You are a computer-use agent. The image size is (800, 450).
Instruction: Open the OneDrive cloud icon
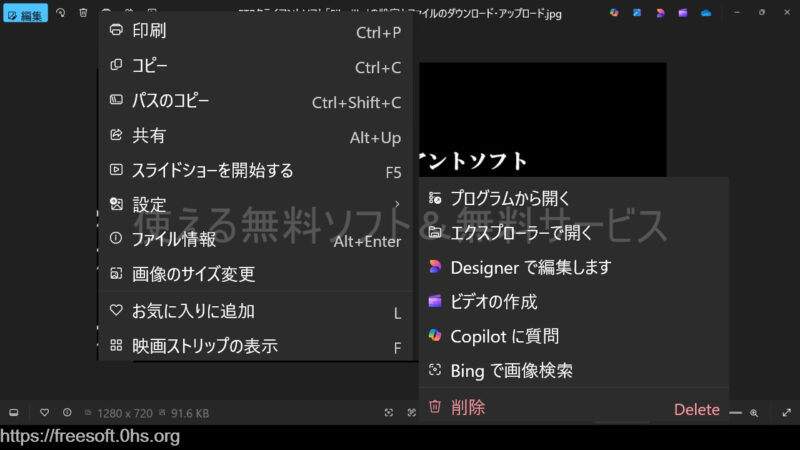tap(706, 13)
